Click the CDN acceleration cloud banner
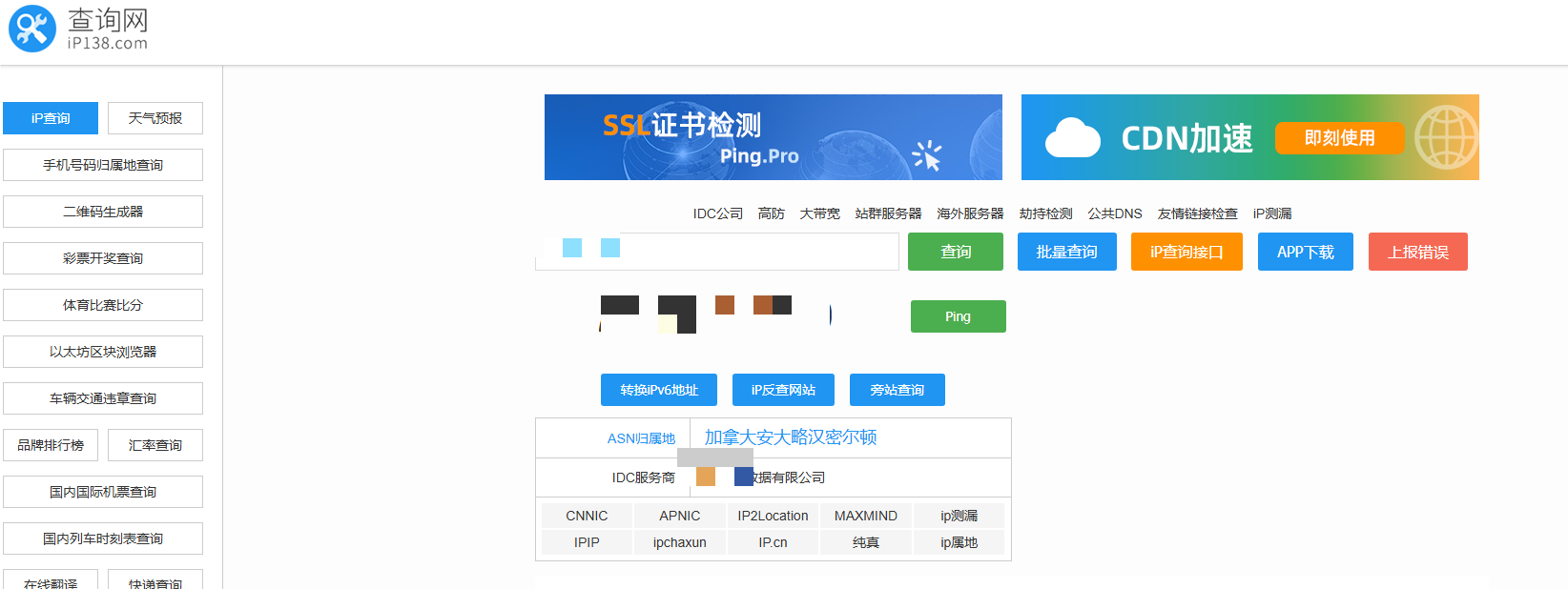Screen dimensions: 1568x589 pos(1249,137)
